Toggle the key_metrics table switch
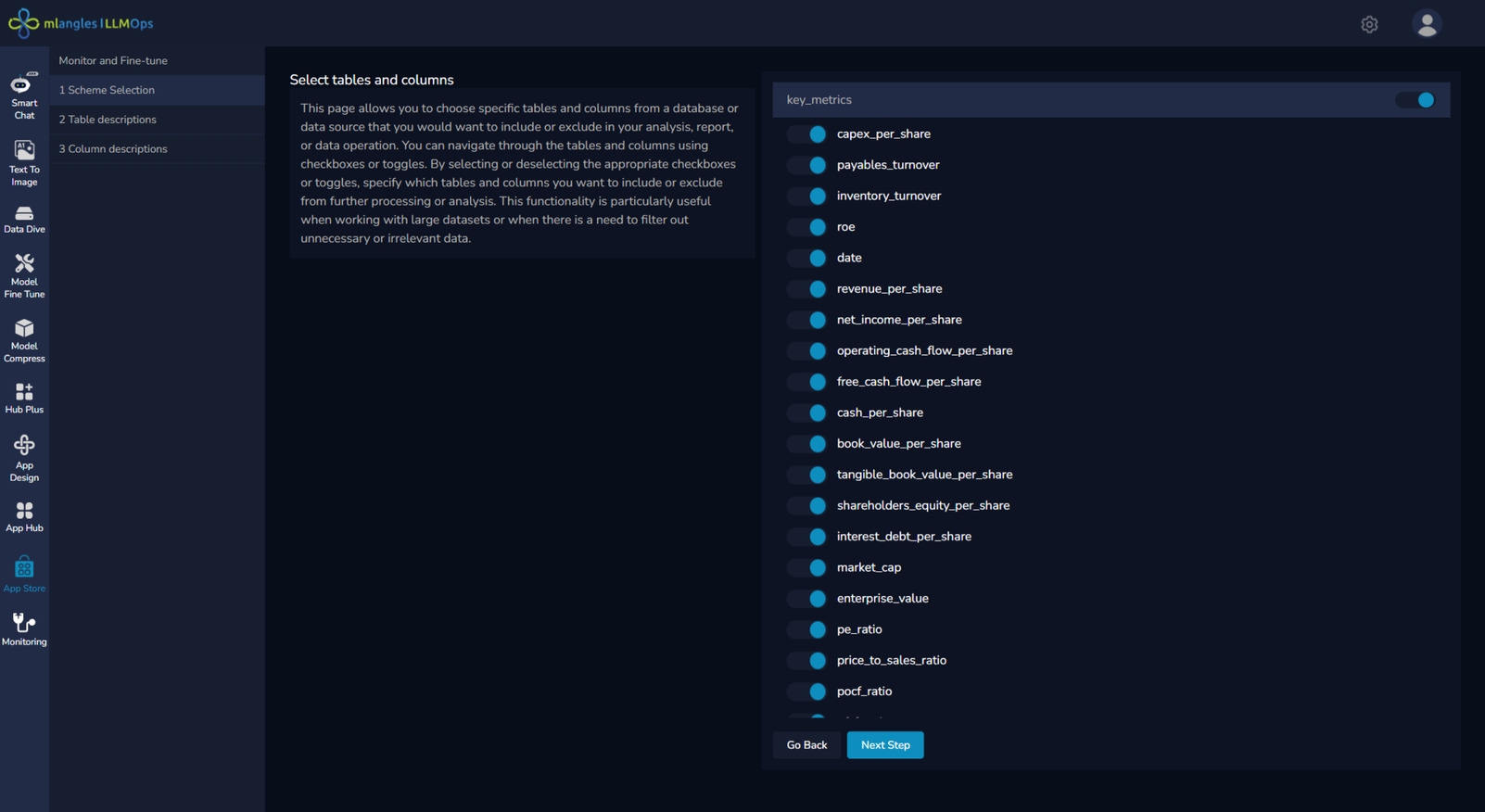The height and width of the screenshot is (812, 1485). pos(1416,100)
